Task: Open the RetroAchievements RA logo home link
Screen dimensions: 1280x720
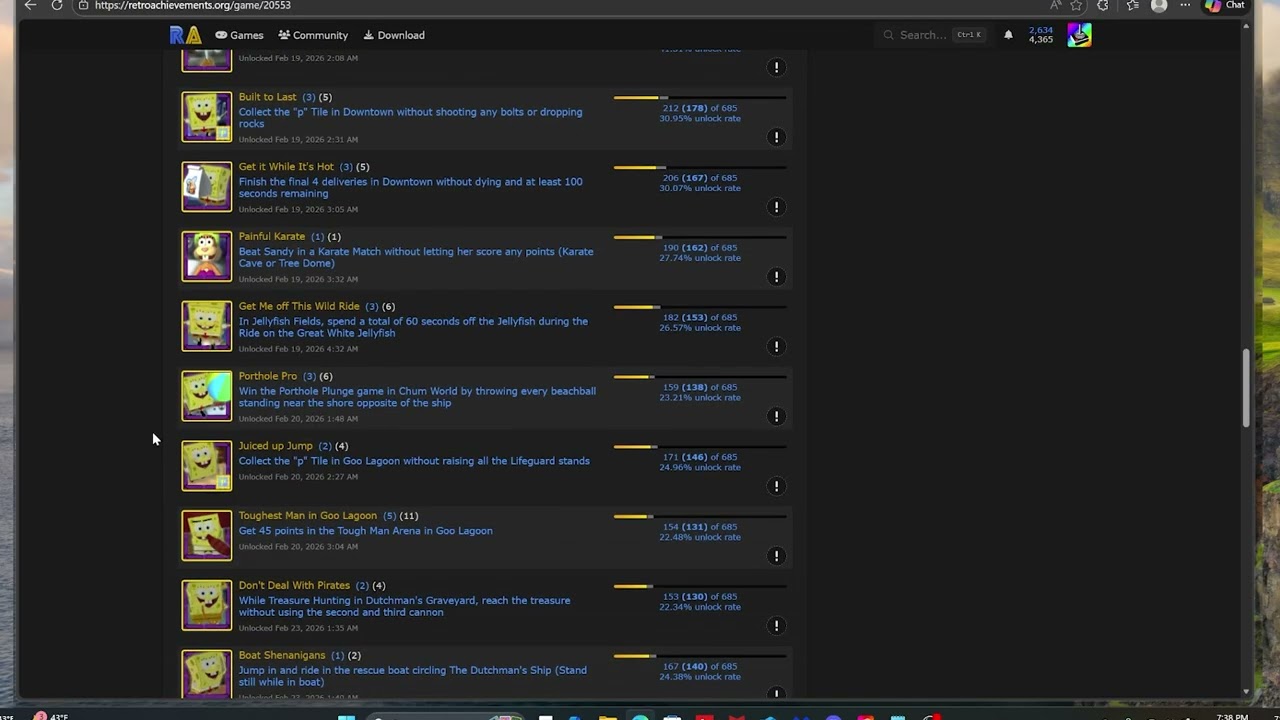Action: pyautogui.click(x=185, y=35)
